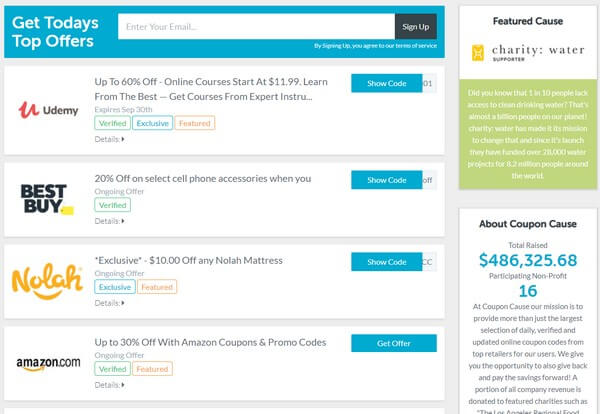
Task: Click the Verified tag on Amazon offer
Action: pyautogui.click(x=112, y=369)
